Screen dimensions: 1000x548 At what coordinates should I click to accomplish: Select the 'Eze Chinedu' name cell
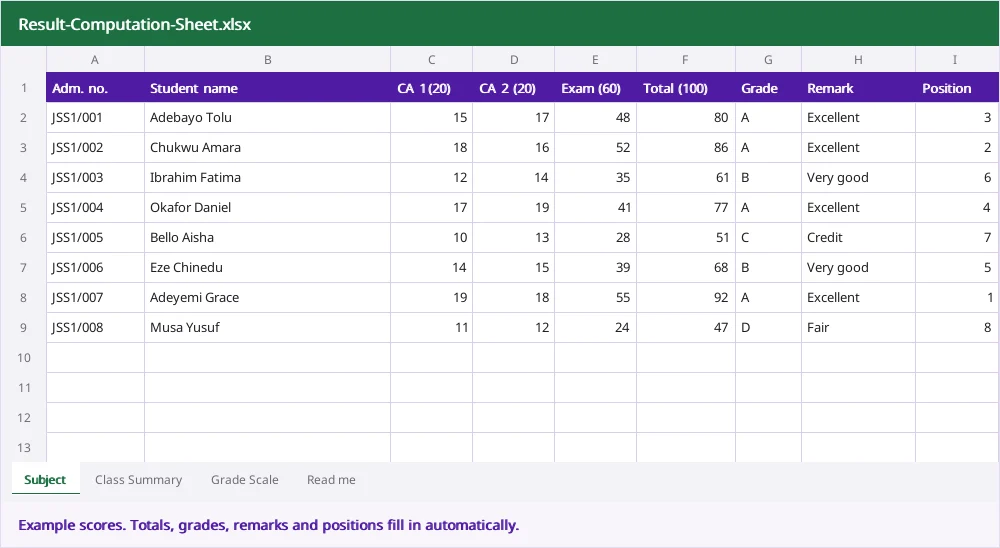[267, 267]
